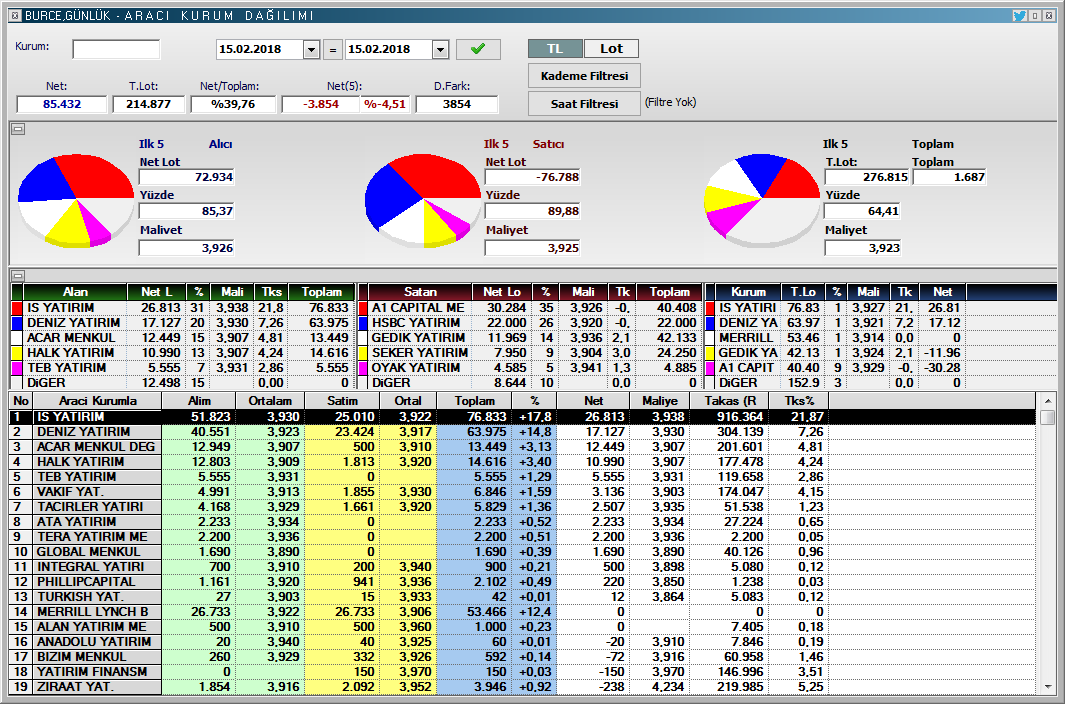Switch to TL mode
This screenshot has height=704, width=1065.
coord(555,48)
